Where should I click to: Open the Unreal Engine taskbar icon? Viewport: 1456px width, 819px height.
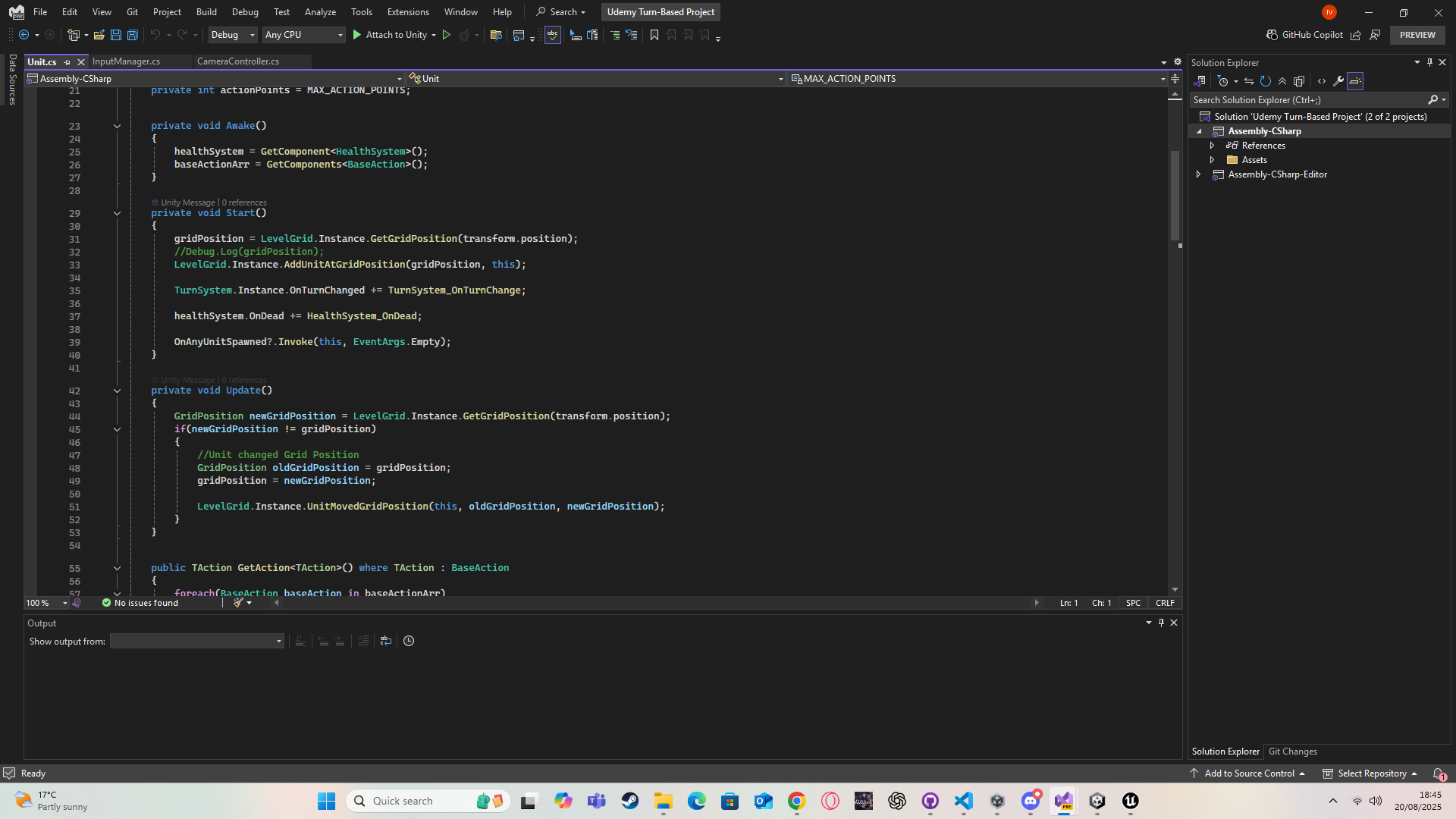(x=1130, y=801)
